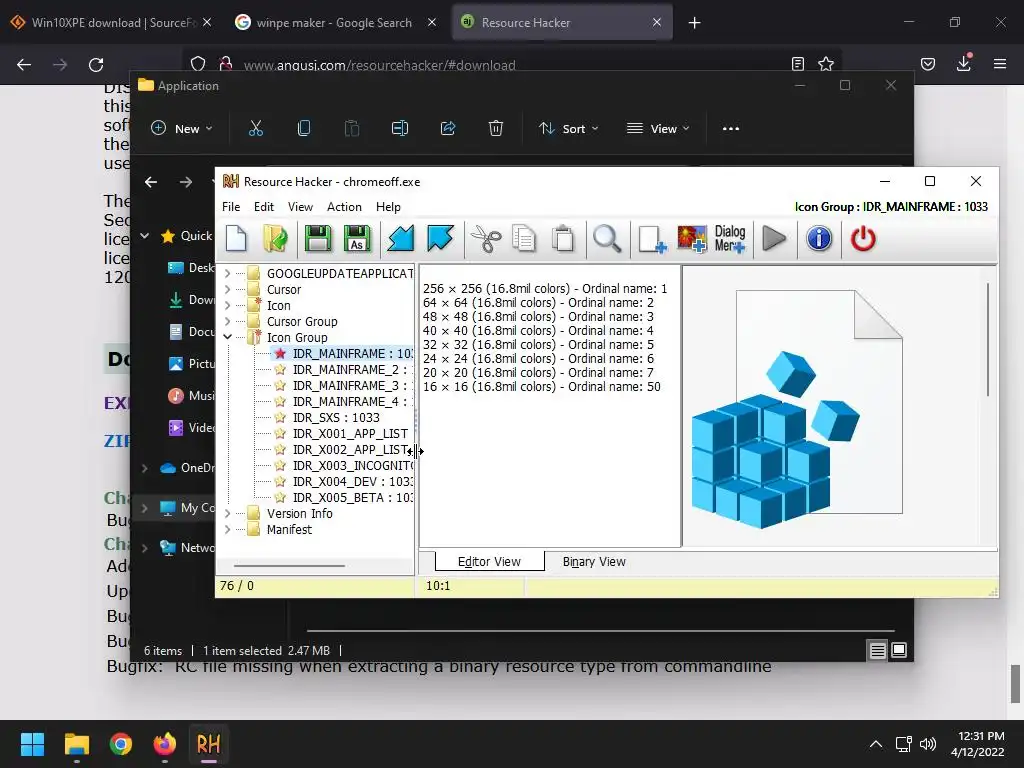Viewport: 1024px width, 768px height.
Task: Click the New blank file icon in Resource Hacker
Action: (236, 239)
